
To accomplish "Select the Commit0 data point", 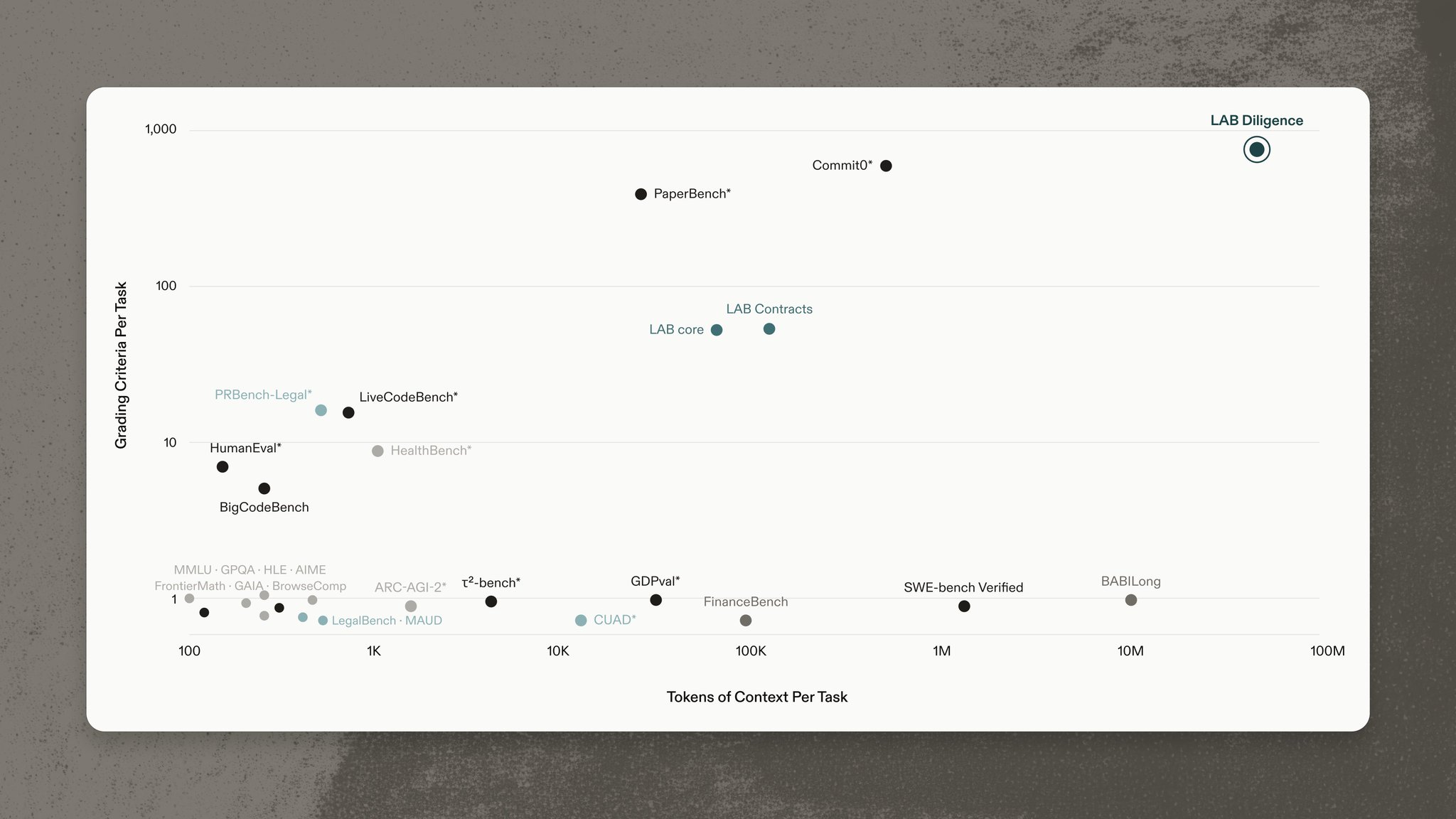I will pyautogui.click(x=886, y=166).
